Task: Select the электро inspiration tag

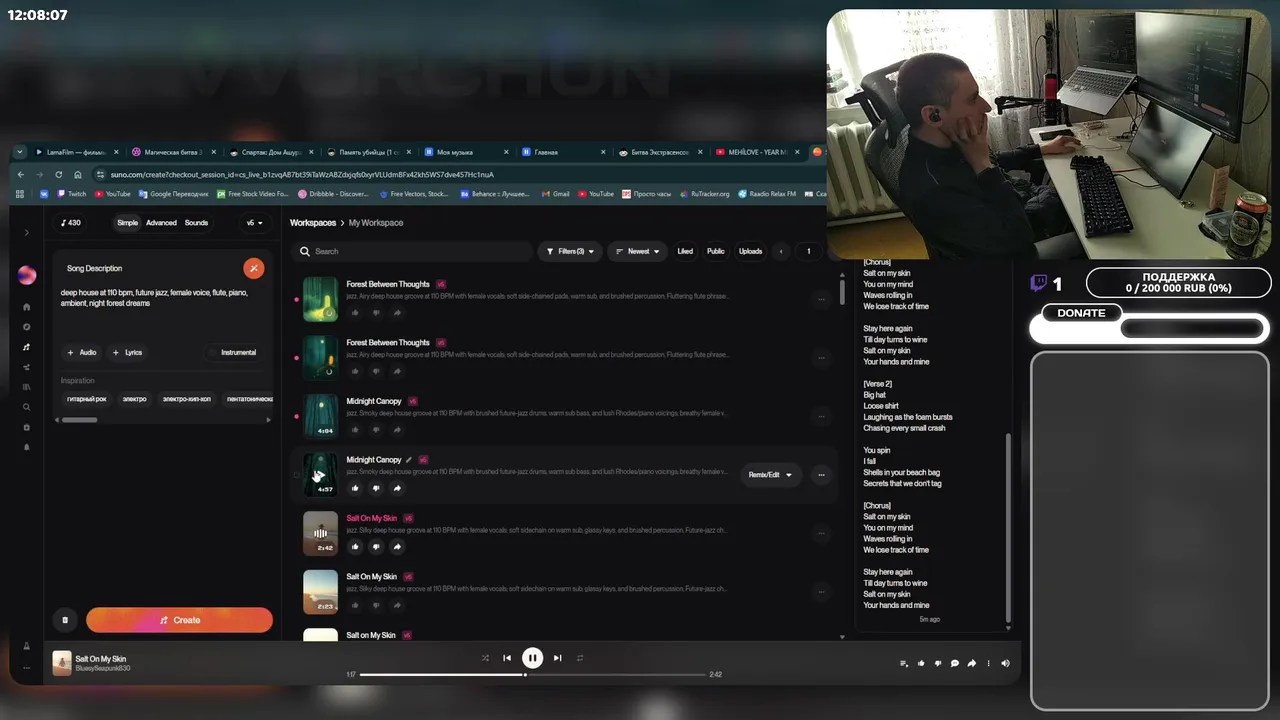Action: (x=134, y=399)
